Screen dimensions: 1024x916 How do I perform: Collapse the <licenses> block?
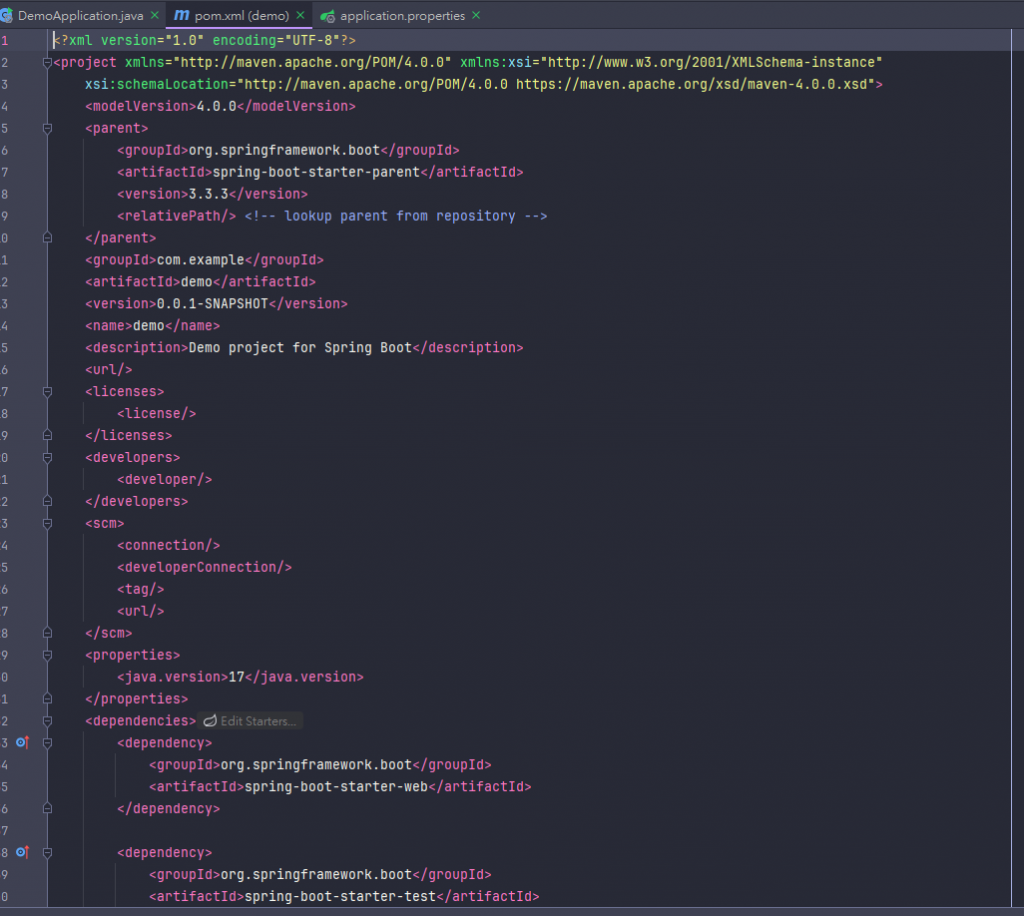click(x=47, y=392)
